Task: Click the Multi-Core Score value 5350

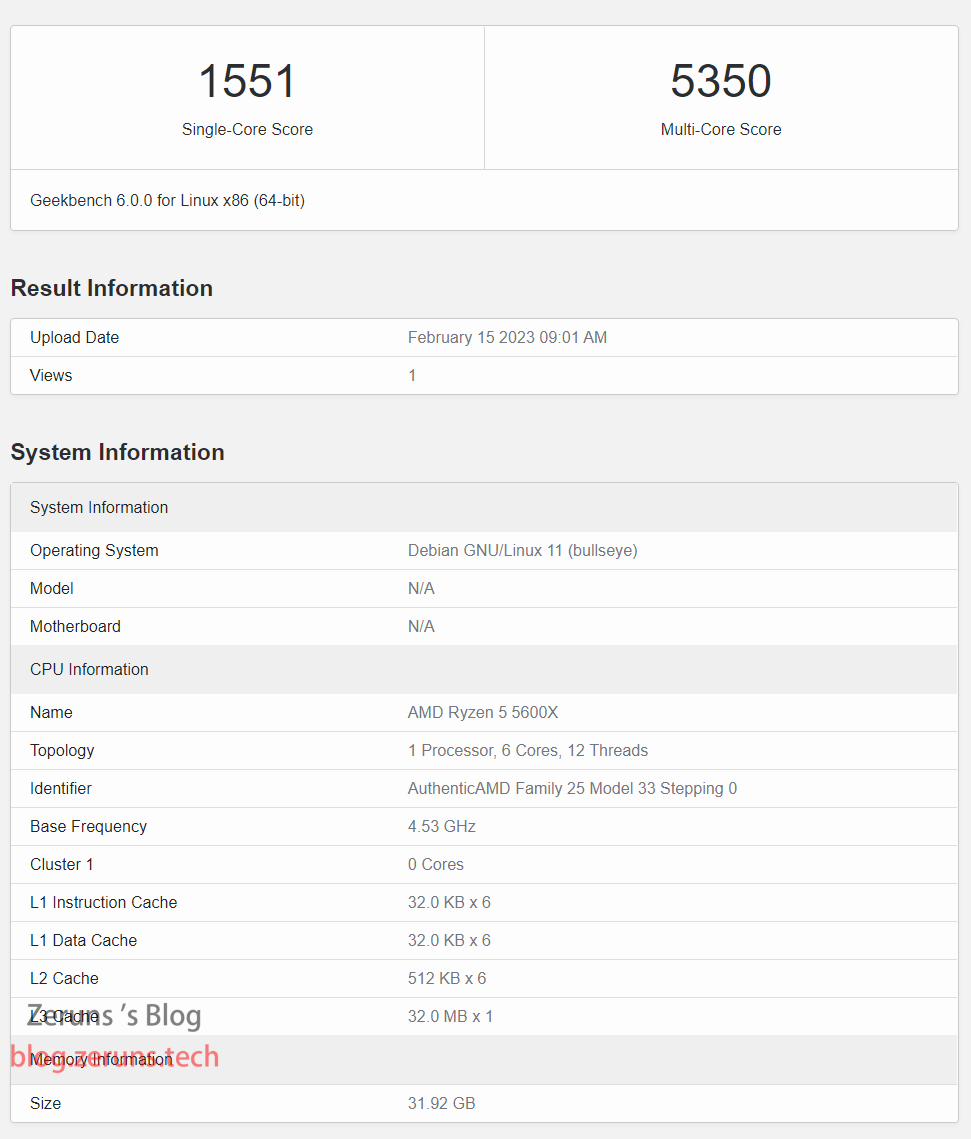Action: click(720, 82)
